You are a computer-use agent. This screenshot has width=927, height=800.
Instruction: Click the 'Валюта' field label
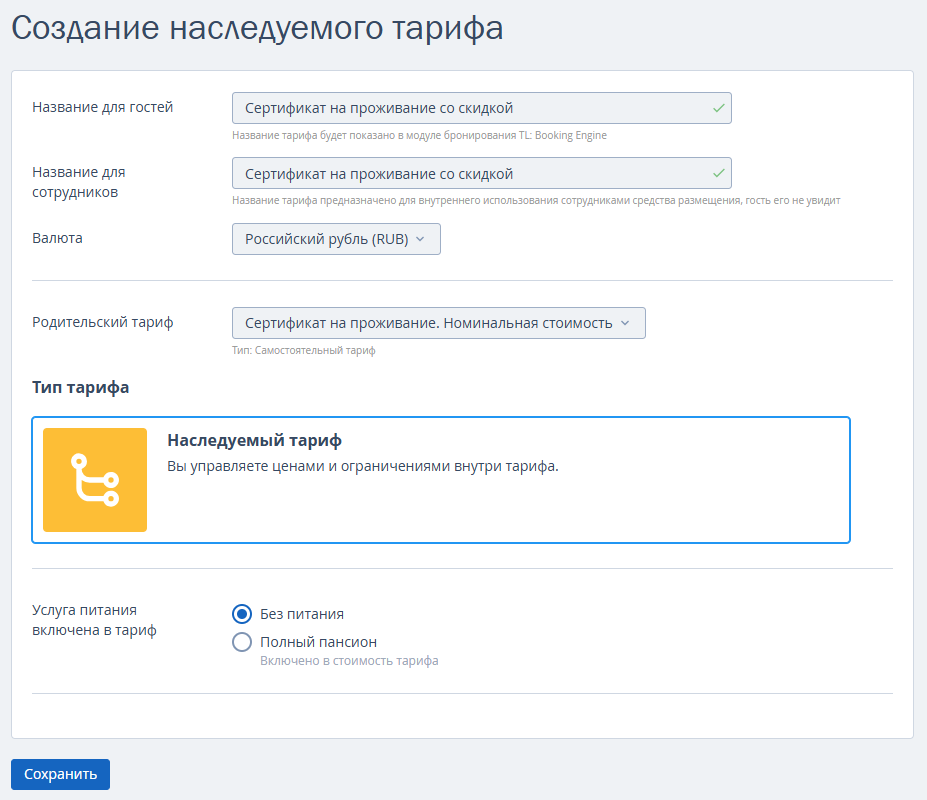click(57, 238)
